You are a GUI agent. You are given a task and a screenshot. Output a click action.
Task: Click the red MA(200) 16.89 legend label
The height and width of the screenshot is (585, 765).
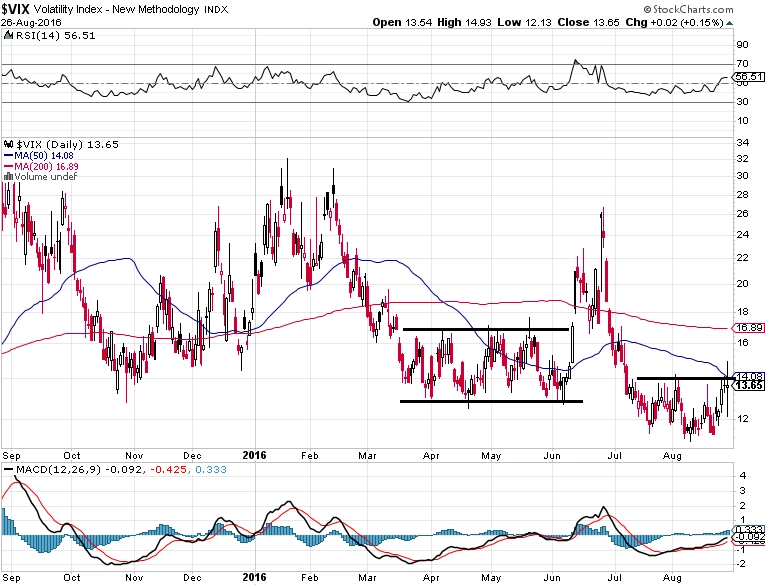[x=46, y=166]
